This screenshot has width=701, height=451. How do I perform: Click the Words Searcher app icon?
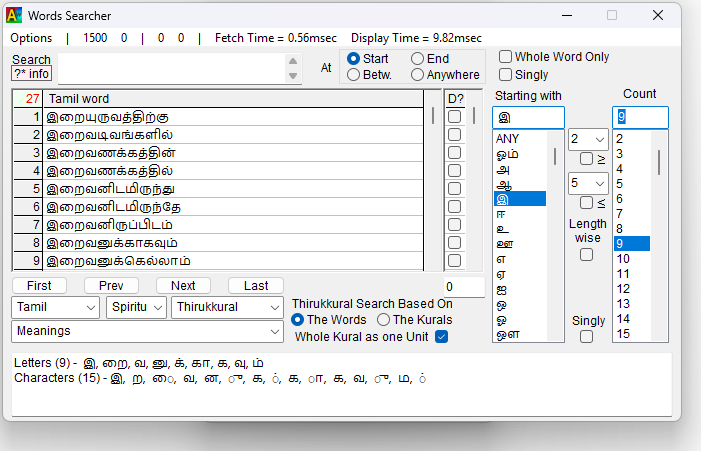[x=14, y=15]
